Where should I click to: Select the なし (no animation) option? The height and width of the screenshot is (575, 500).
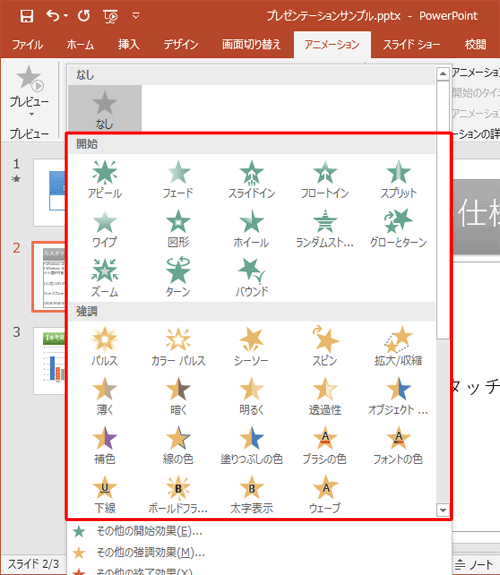(x=105, y=109)
